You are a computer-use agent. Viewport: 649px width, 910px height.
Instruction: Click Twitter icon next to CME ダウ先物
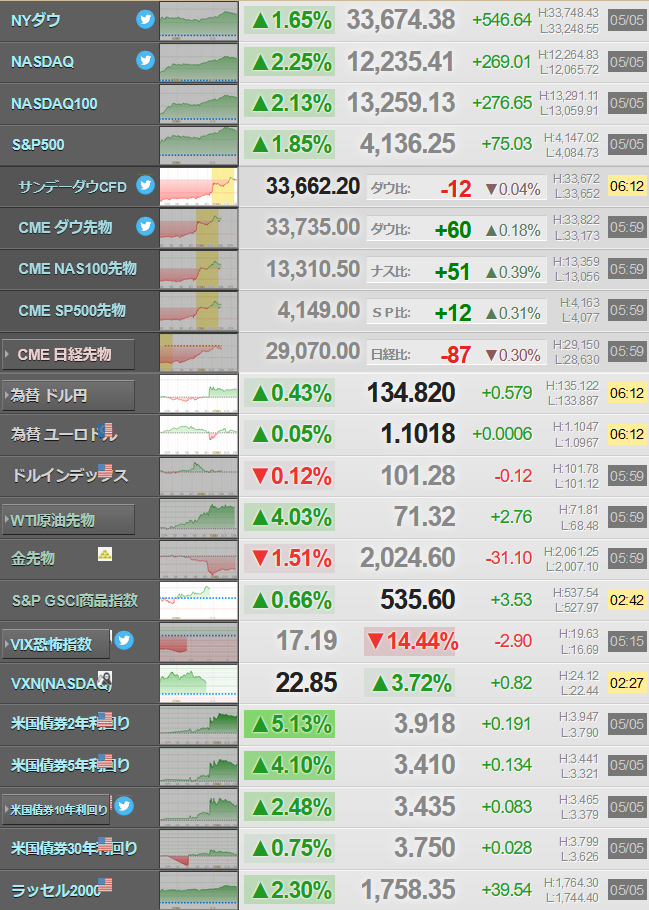click(x=146, y=226)
